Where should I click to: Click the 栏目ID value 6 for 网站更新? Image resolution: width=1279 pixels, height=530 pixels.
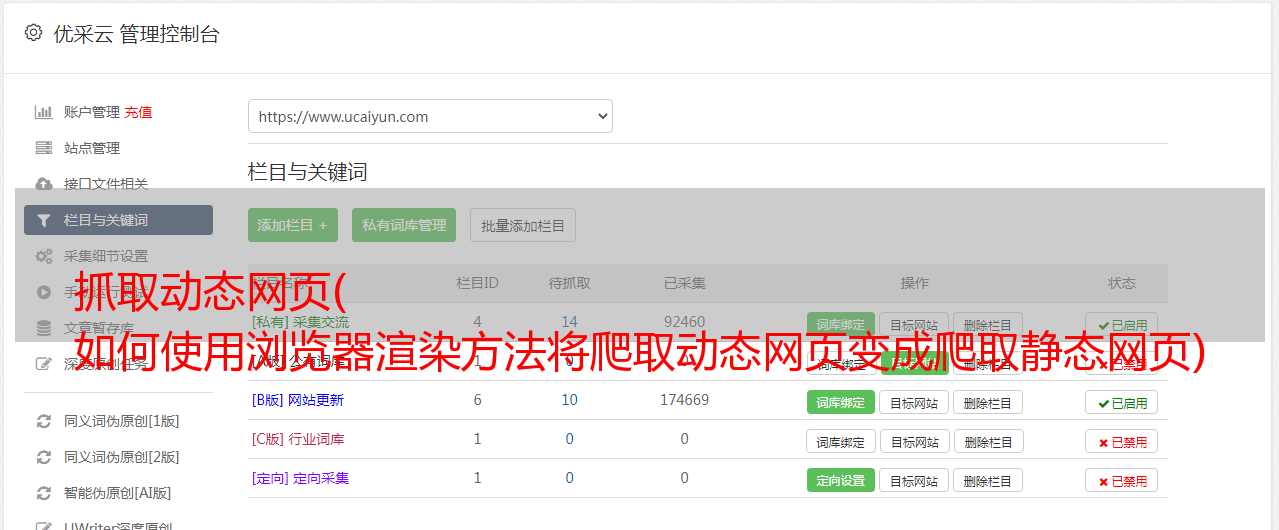[x=477, y=400]
